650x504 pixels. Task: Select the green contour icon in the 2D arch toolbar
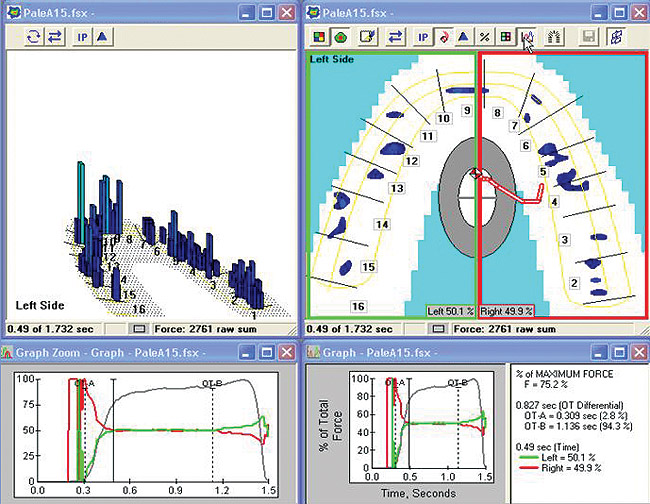point(338,38)
